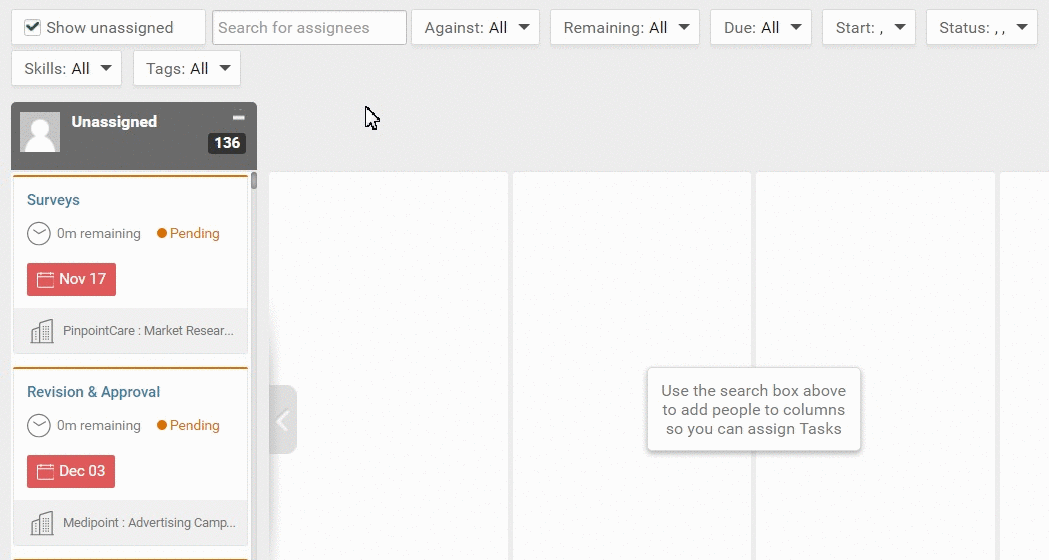Click the clock icon on Surveys card
This screenshot has height=560, width=1049.
[38, 234]
